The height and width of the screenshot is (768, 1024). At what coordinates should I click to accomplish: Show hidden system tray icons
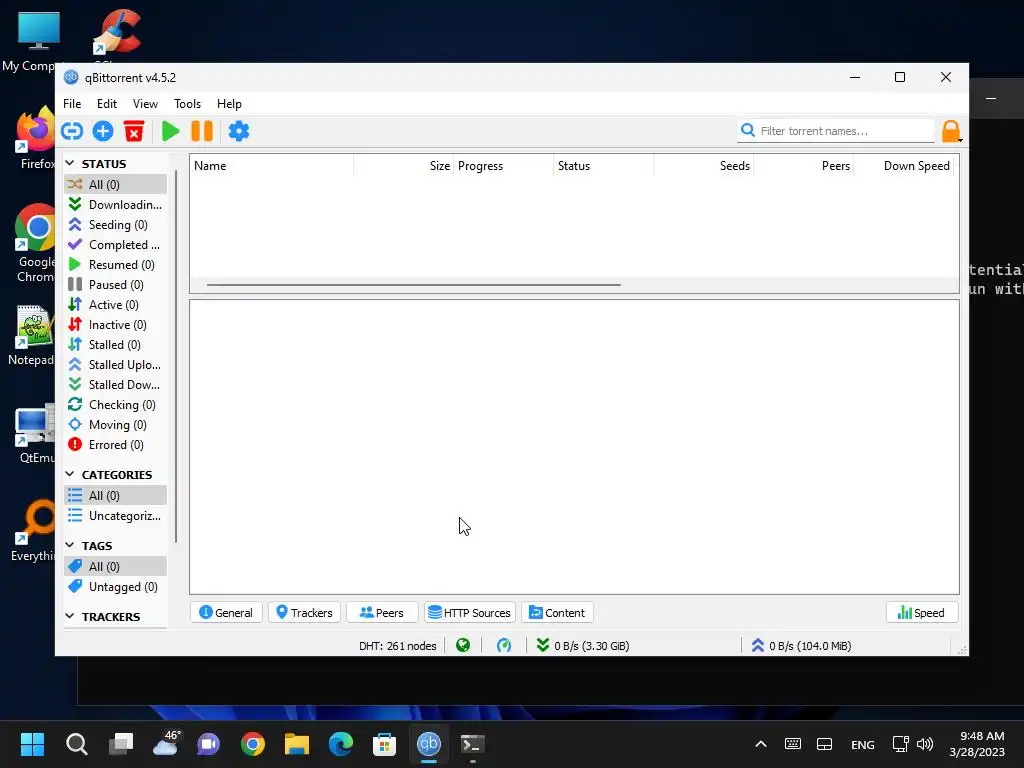(761, 744)
